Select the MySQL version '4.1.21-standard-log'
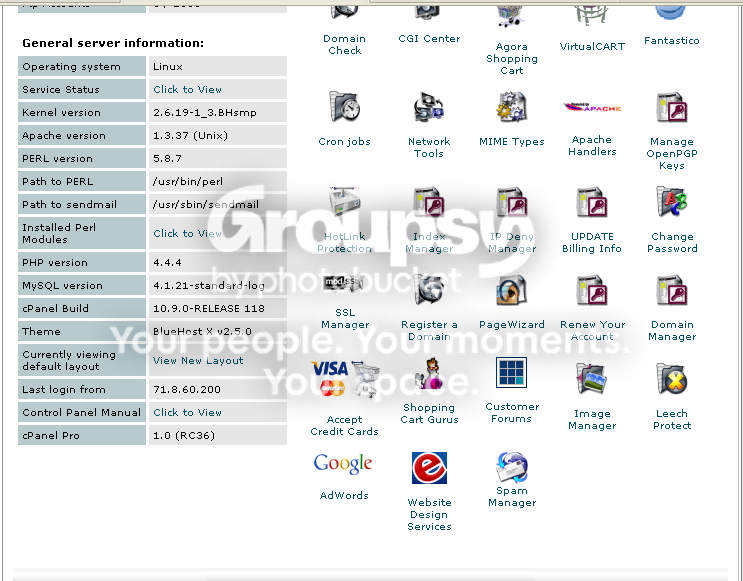The image size is (743, 581). pos(209,286)
